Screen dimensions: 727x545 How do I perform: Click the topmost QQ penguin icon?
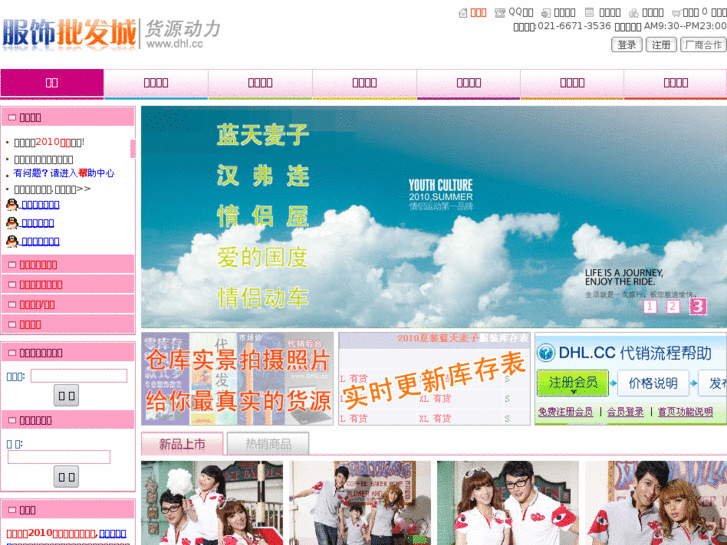(12, 205)
